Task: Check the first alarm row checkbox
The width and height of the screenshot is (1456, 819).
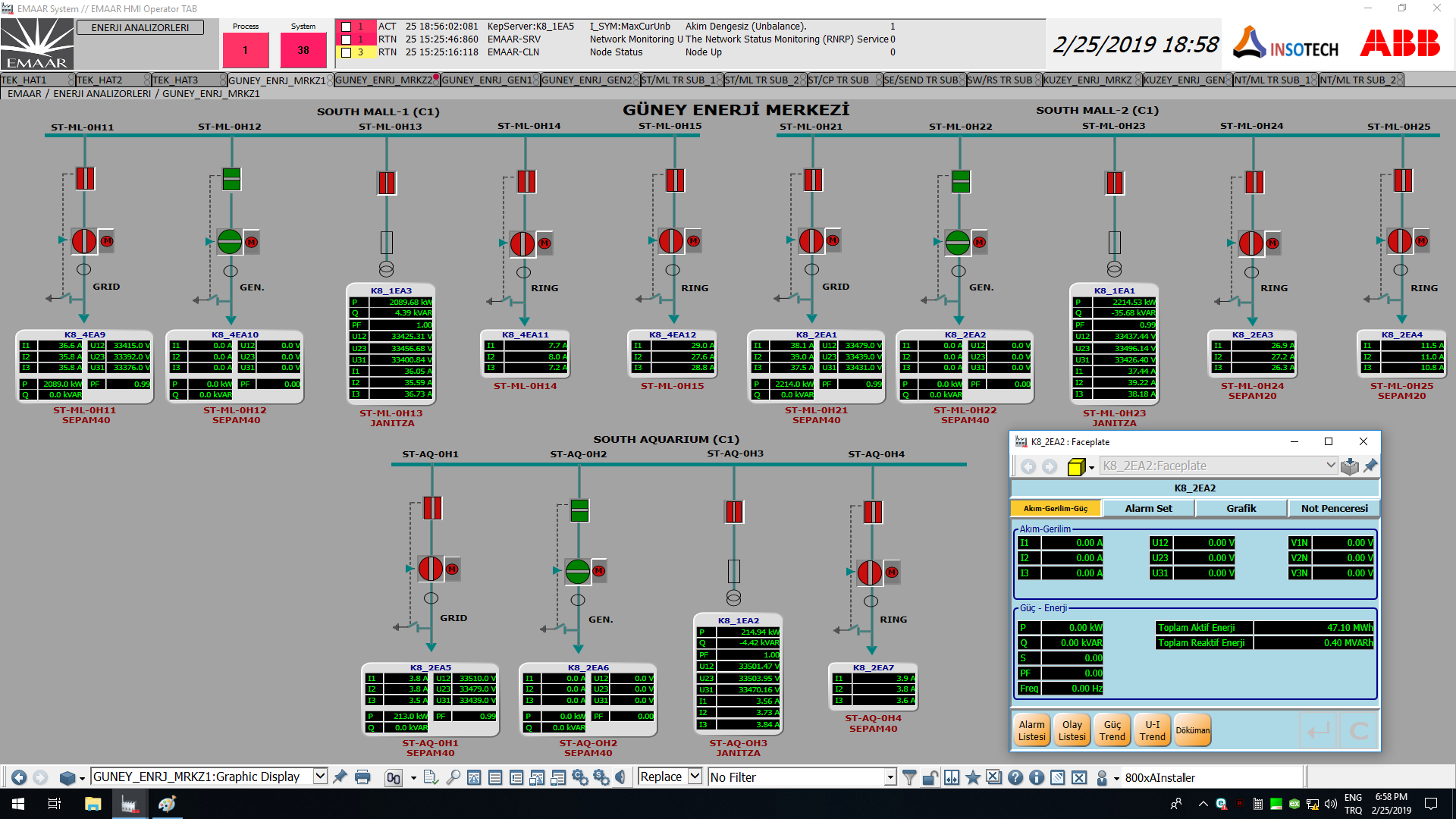Action: click(x=347, y=27)
